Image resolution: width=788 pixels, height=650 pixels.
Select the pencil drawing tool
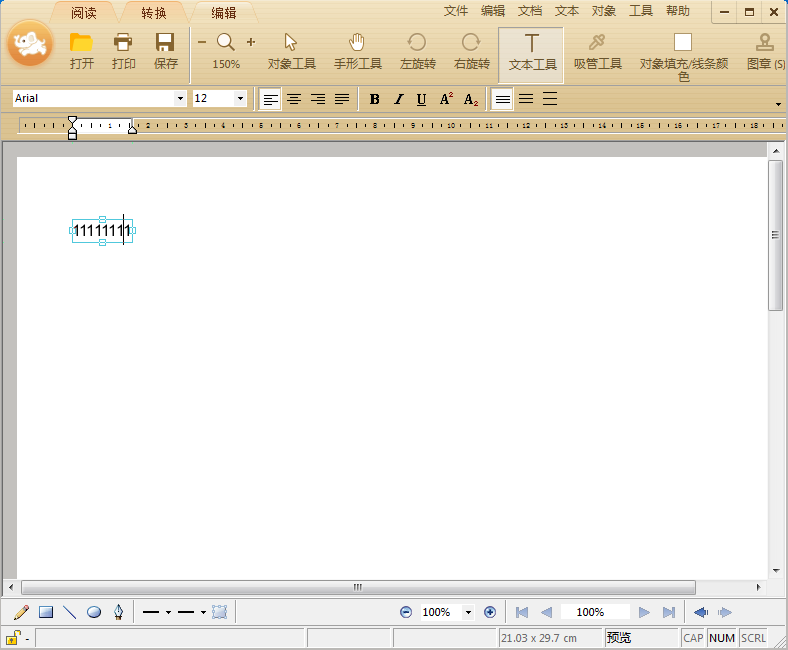(x=21, y=612)
